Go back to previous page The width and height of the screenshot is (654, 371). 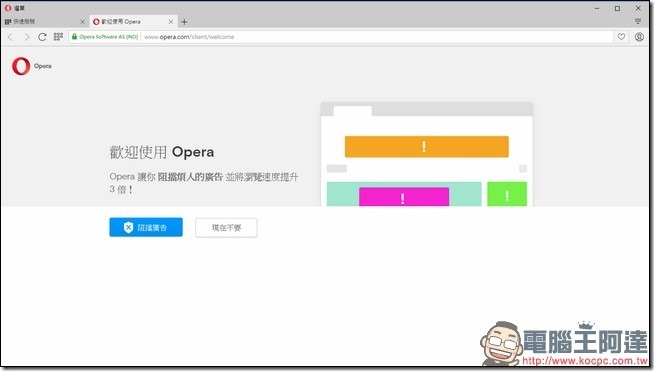[x=10, y=37]
